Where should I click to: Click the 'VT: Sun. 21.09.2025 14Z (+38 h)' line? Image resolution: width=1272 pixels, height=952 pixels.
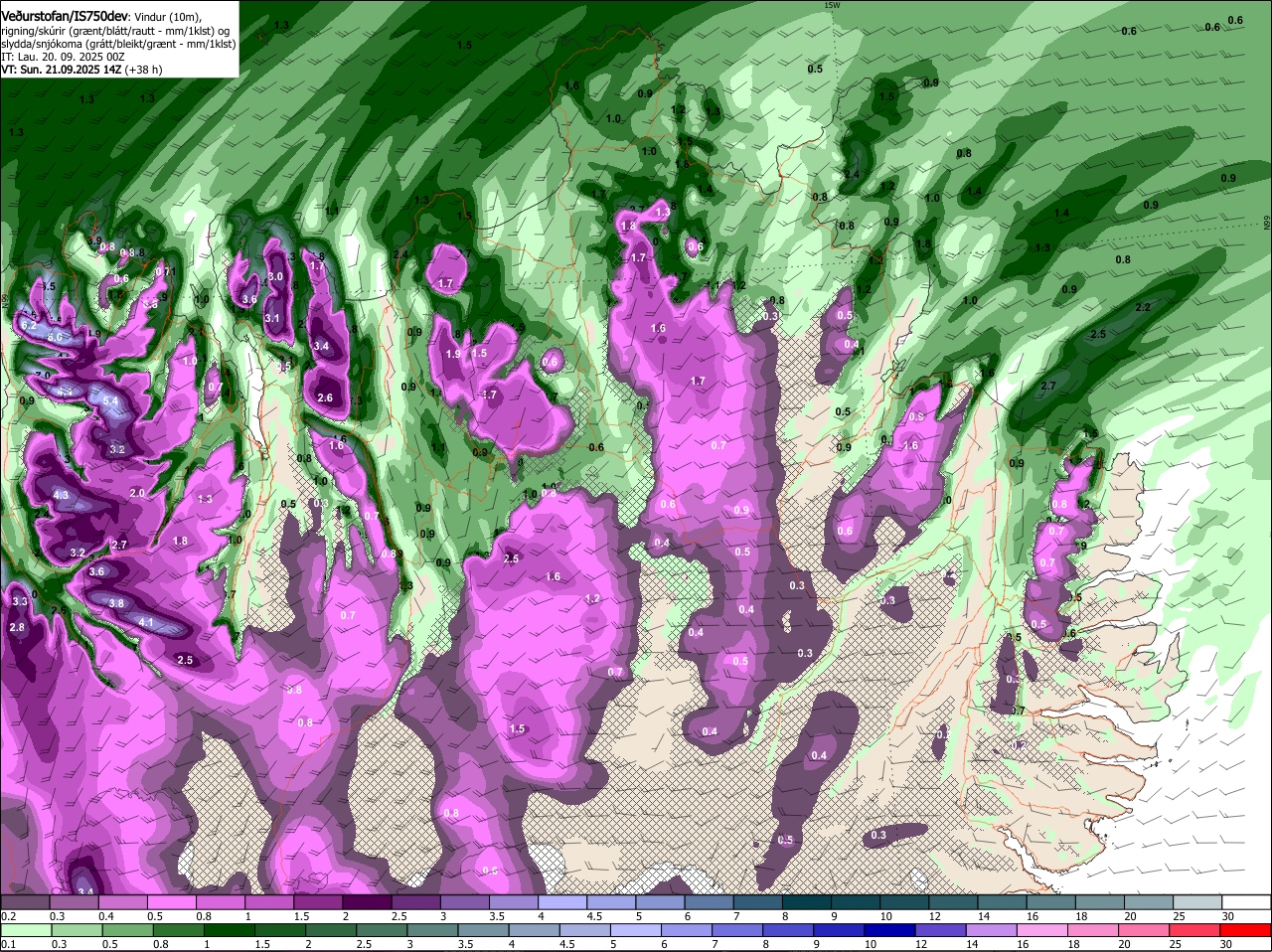coord(81,70)
